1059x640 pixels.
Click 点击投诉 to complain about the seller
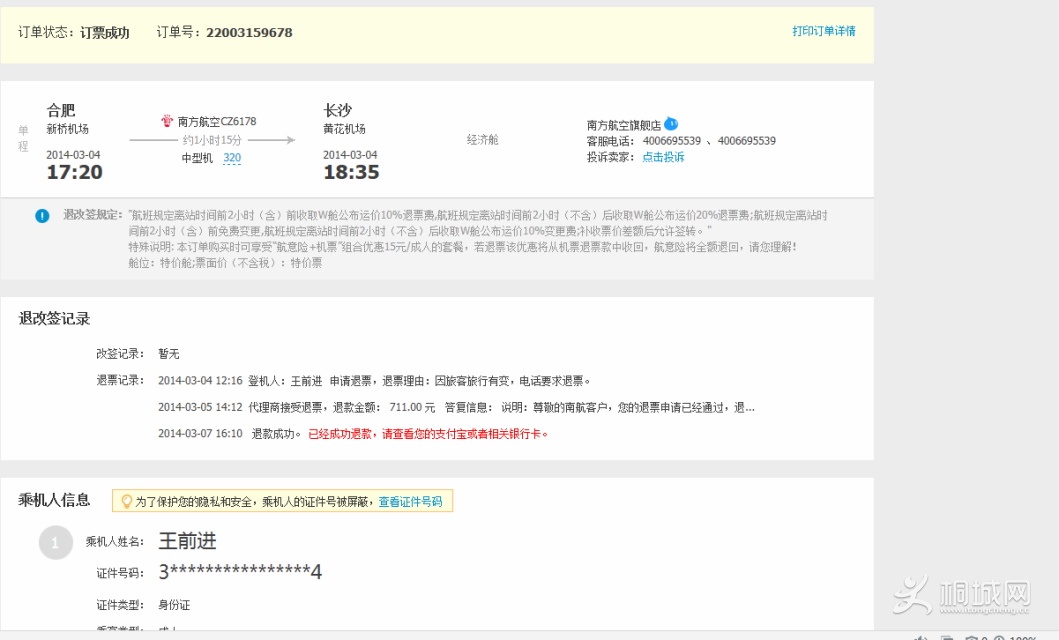663,157
